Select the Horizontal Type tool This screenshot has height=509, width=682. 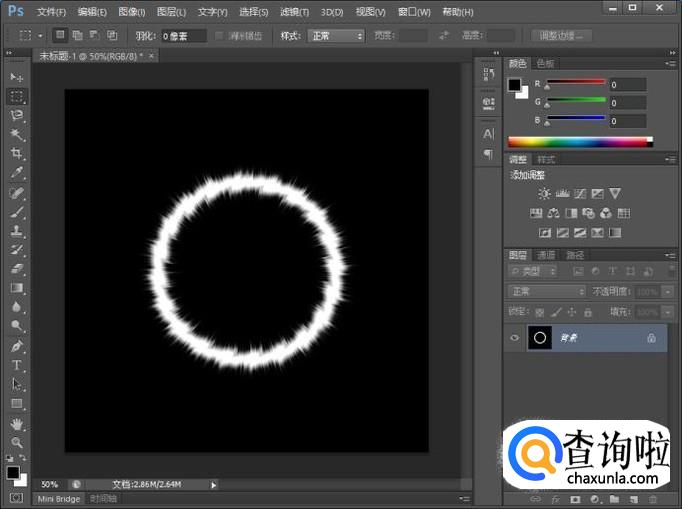tap(17, 365)
